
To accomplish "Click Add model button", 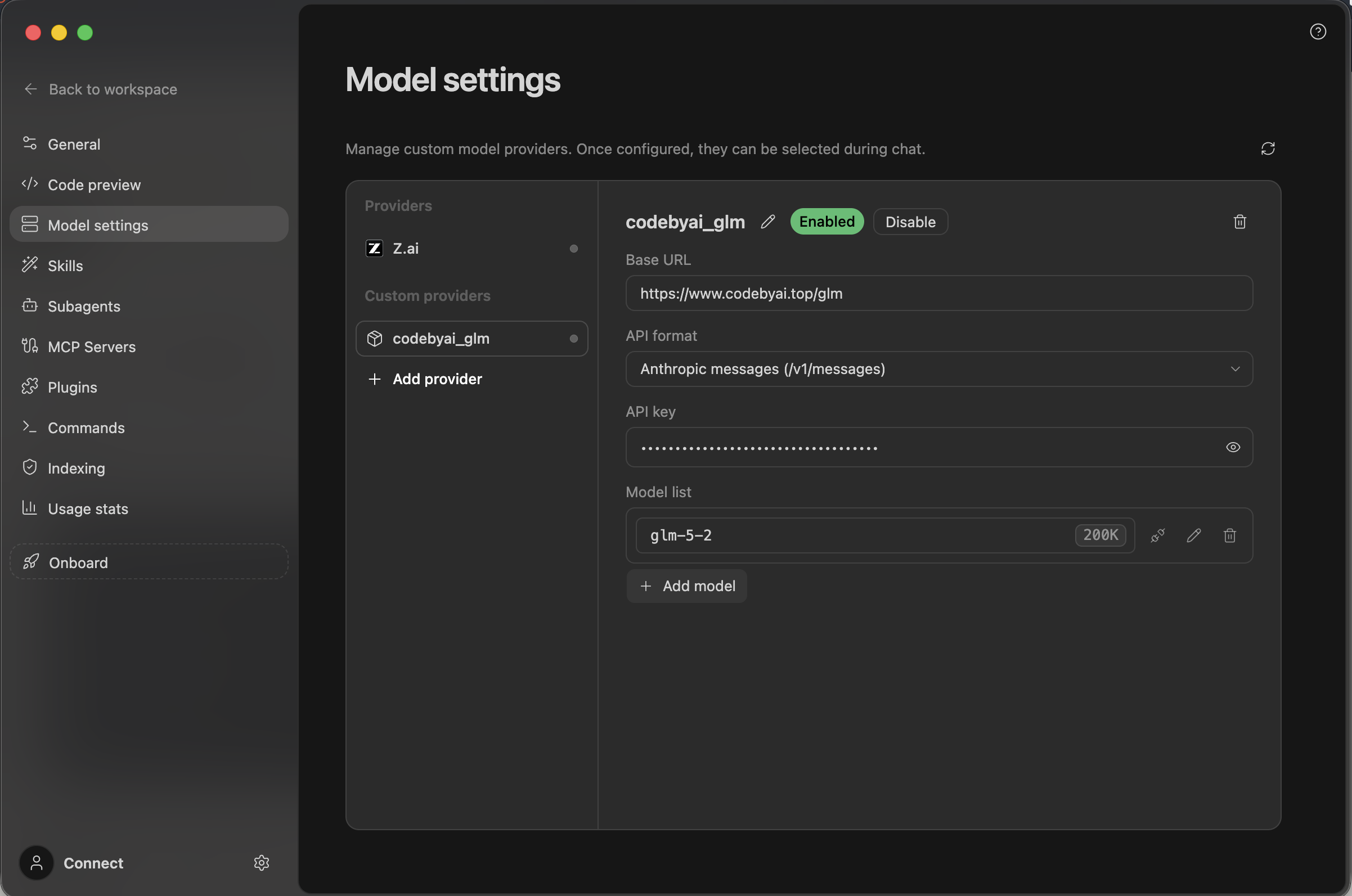I will point(686,586).
